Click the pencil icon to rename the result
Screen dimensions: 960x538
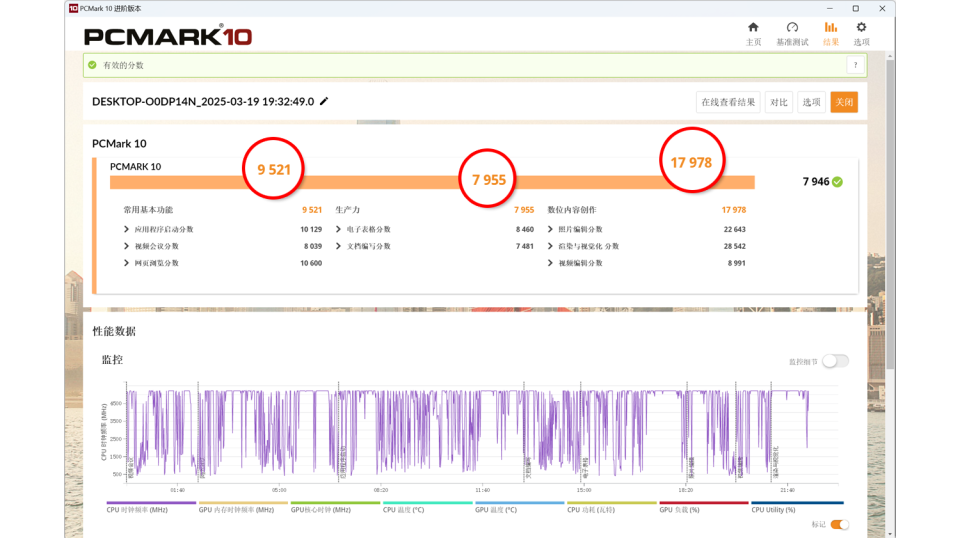pyautogui.click(x=324, y=101)
